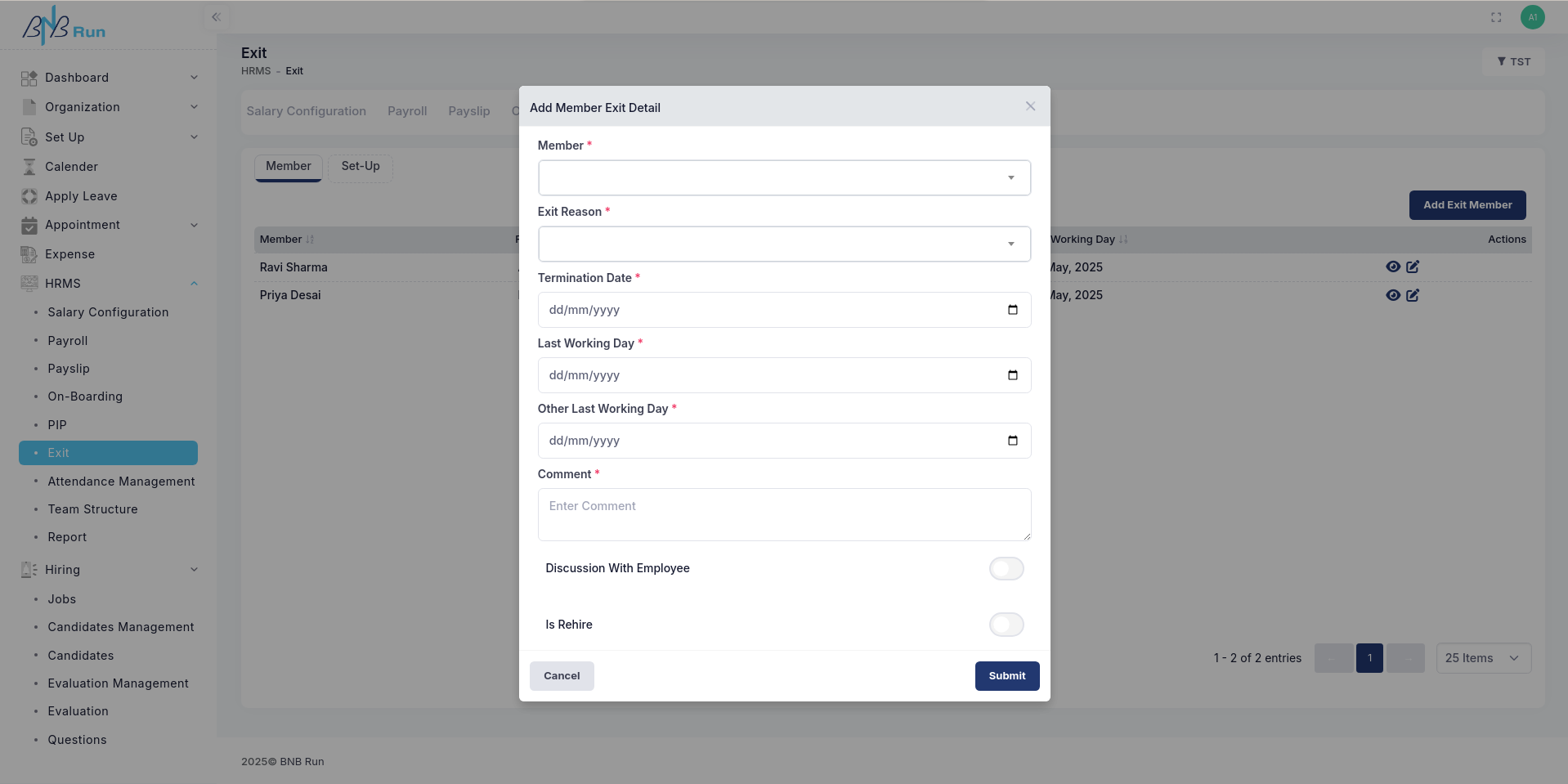Screen dimensions: 1568x784
Task: Turn on the Is Rehire switch
Action: click(1006, 625)
